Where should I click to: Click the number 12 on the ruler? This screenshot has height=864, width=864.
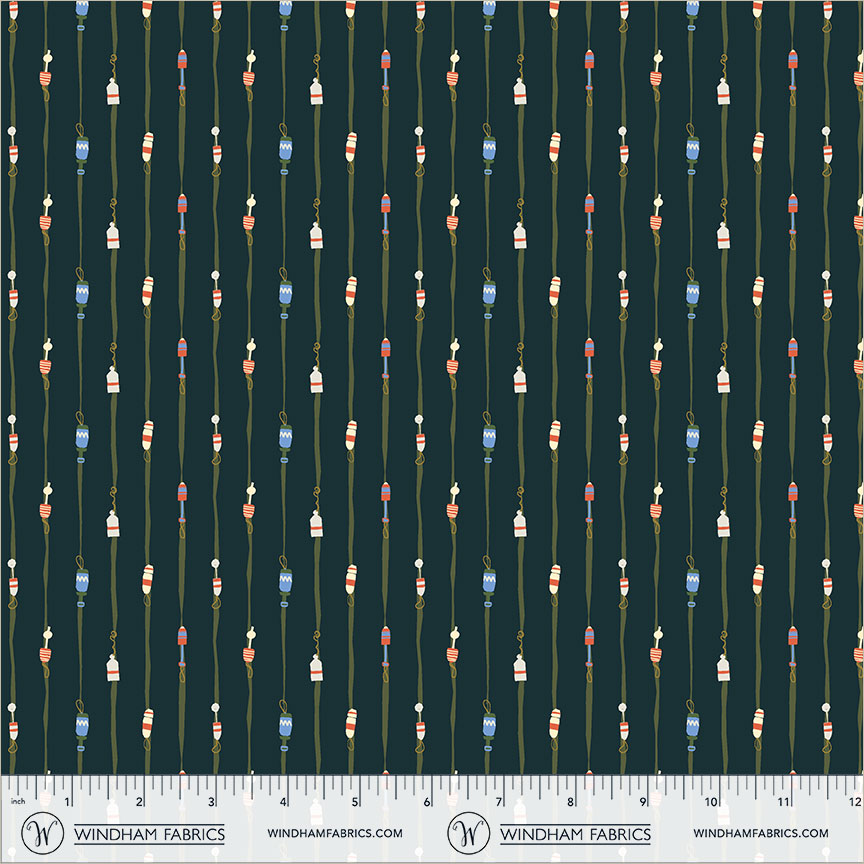[853, 802]
